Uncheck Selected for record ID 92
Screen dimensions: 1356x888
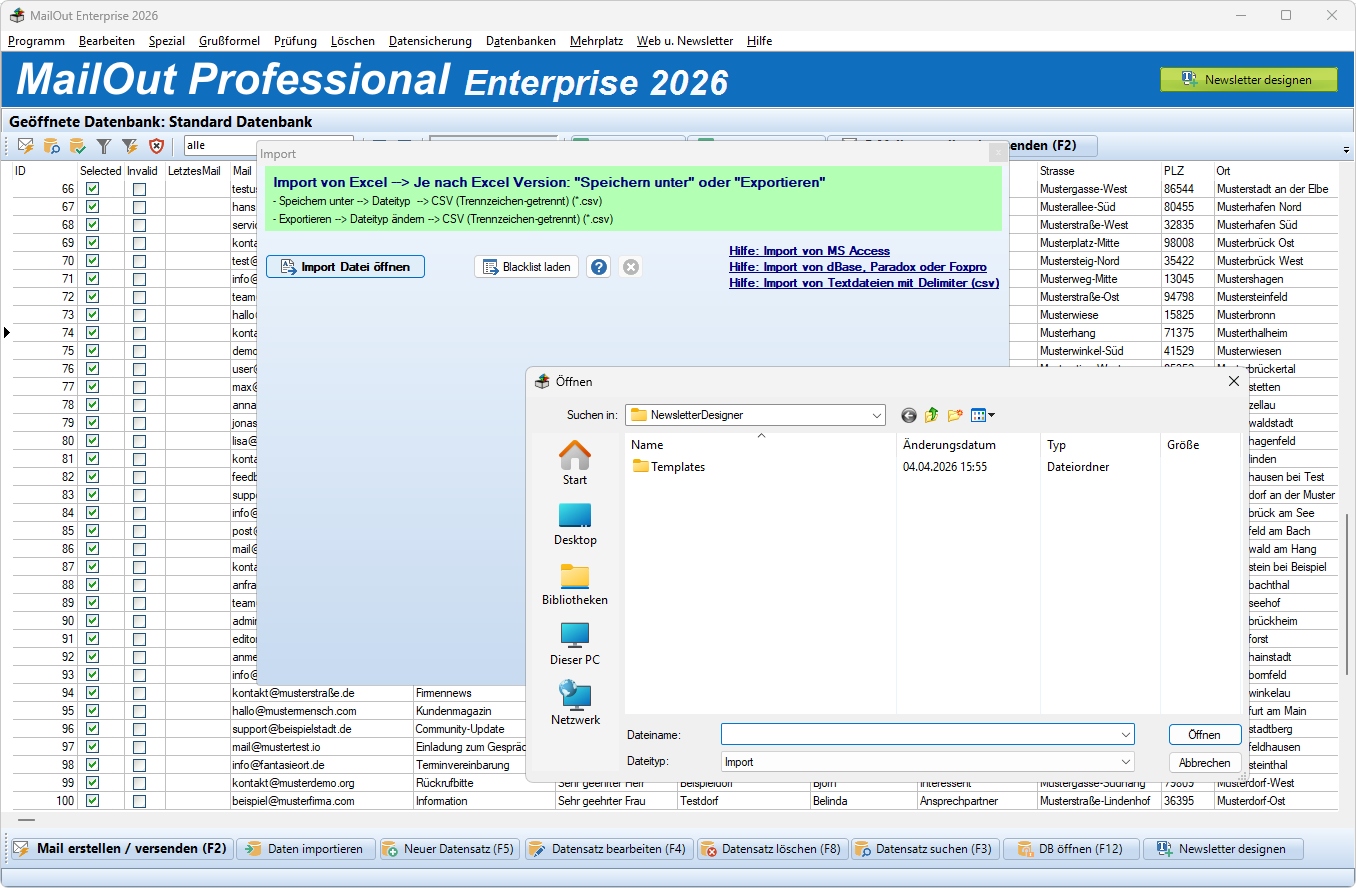tap(93, 657)
